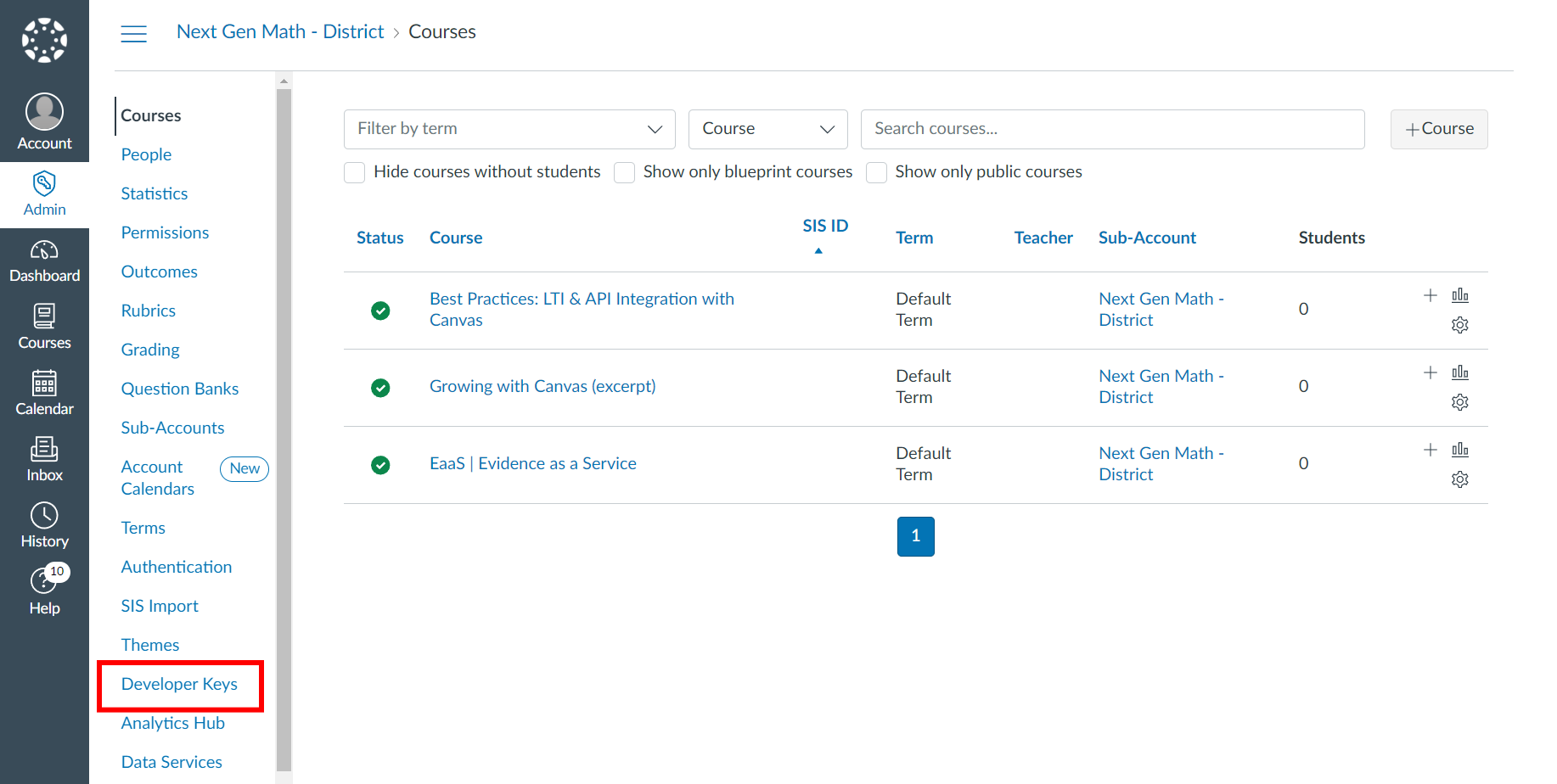This screenshot has height=784, width=1557.
Task: Sort table by Course column header
Action: pos(456,238)
